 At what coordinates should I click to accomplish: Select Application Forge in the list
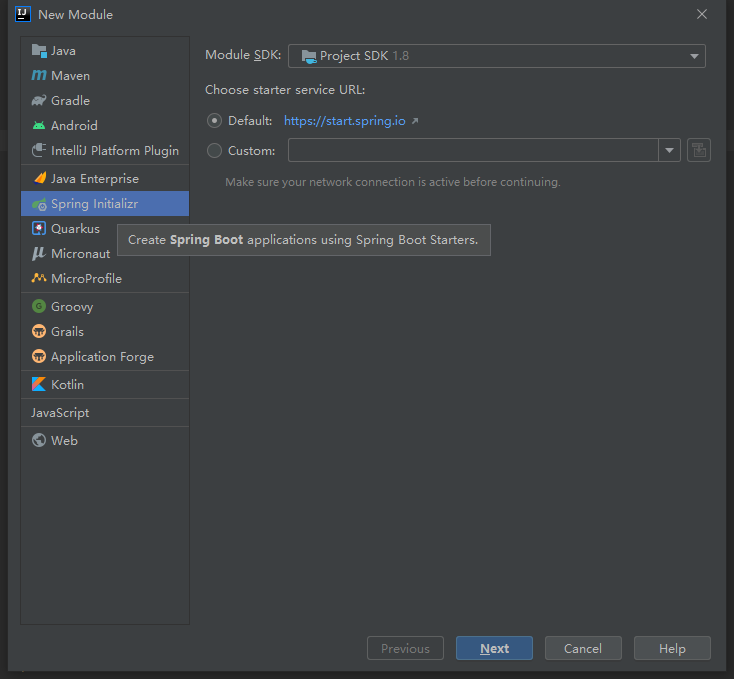pos(105,357)
